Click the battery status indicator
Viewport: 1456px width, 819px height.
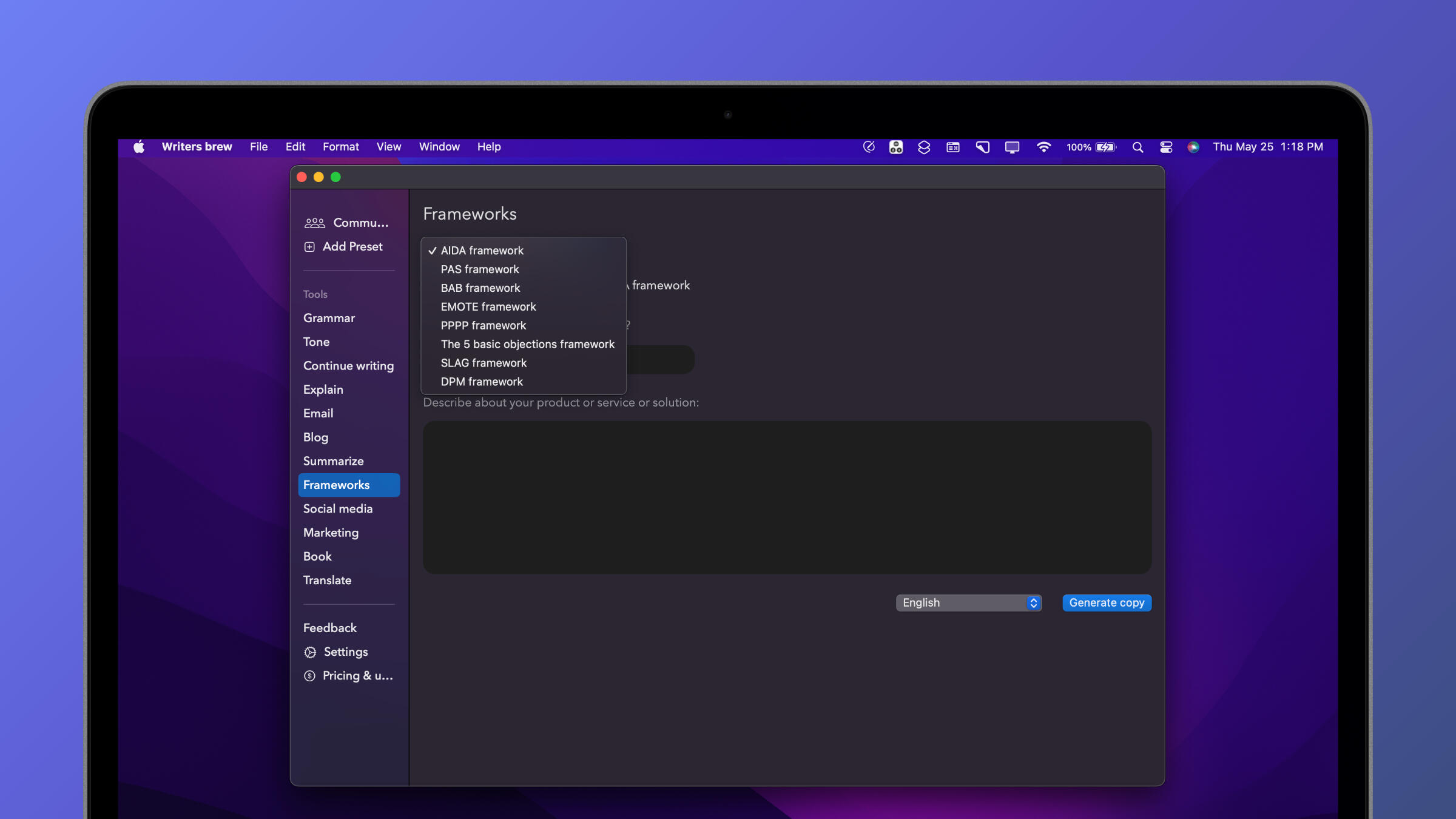[x=1091, y=147]
